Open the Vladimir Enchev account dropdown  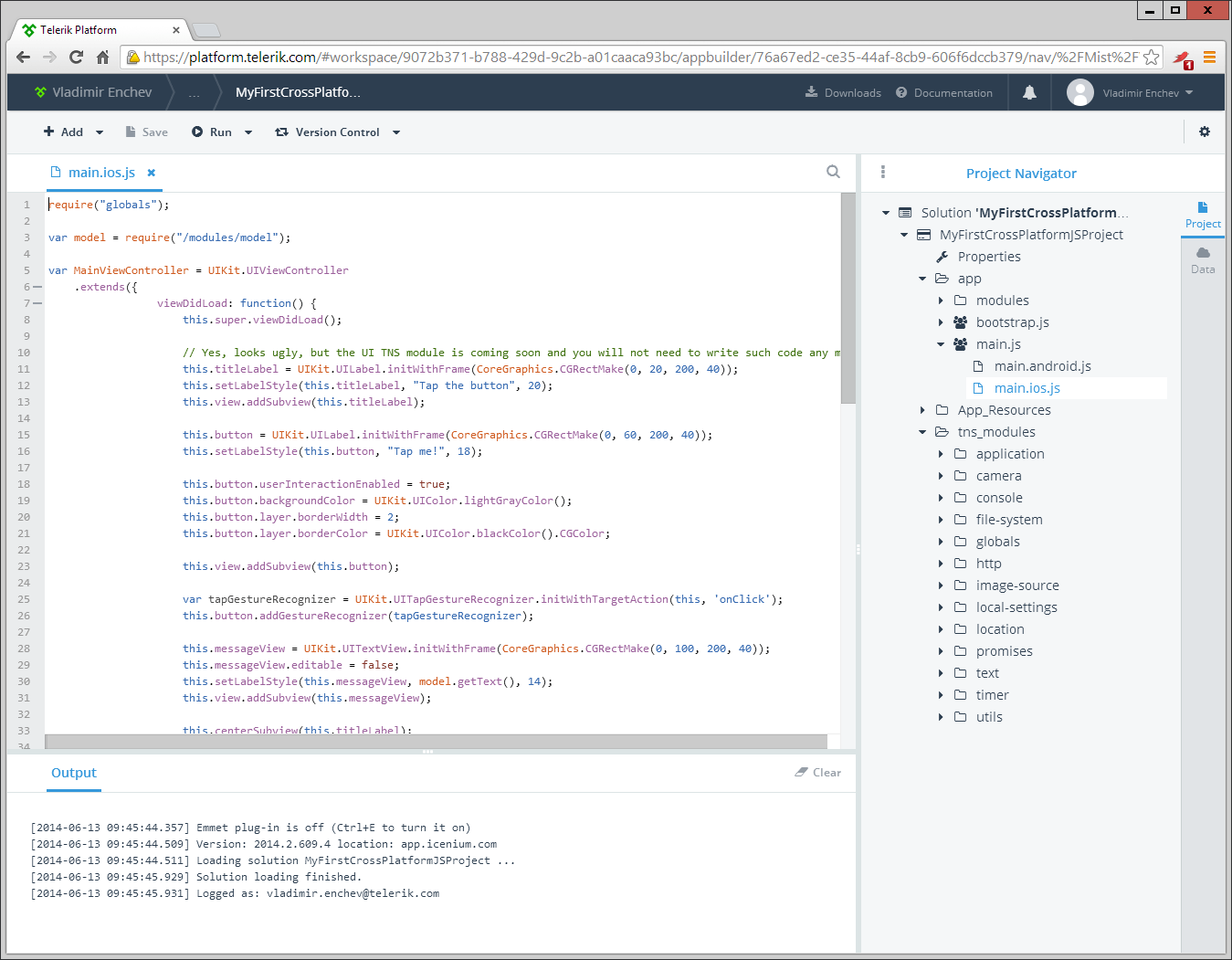(1148, 92)
